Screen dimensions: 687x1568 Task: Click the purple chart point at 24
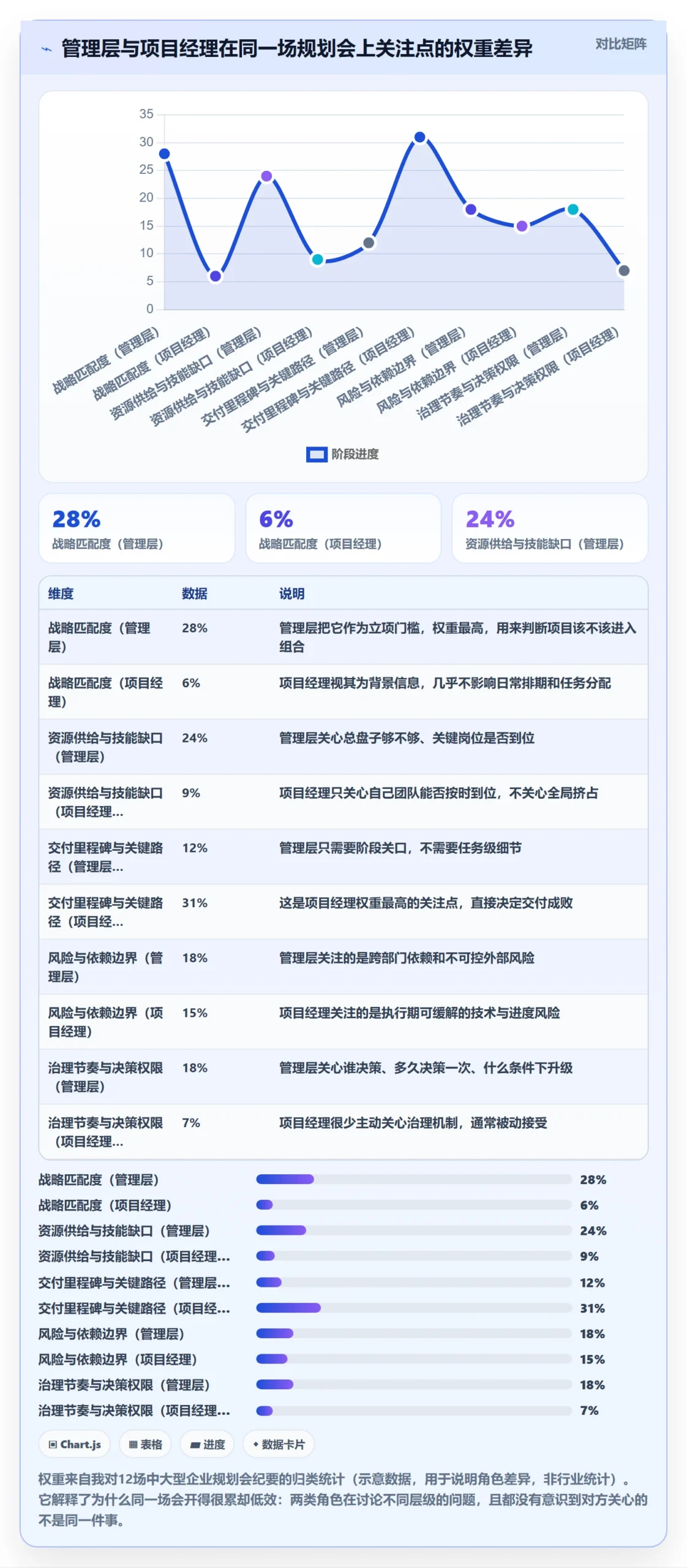click(x=266, y=176)
